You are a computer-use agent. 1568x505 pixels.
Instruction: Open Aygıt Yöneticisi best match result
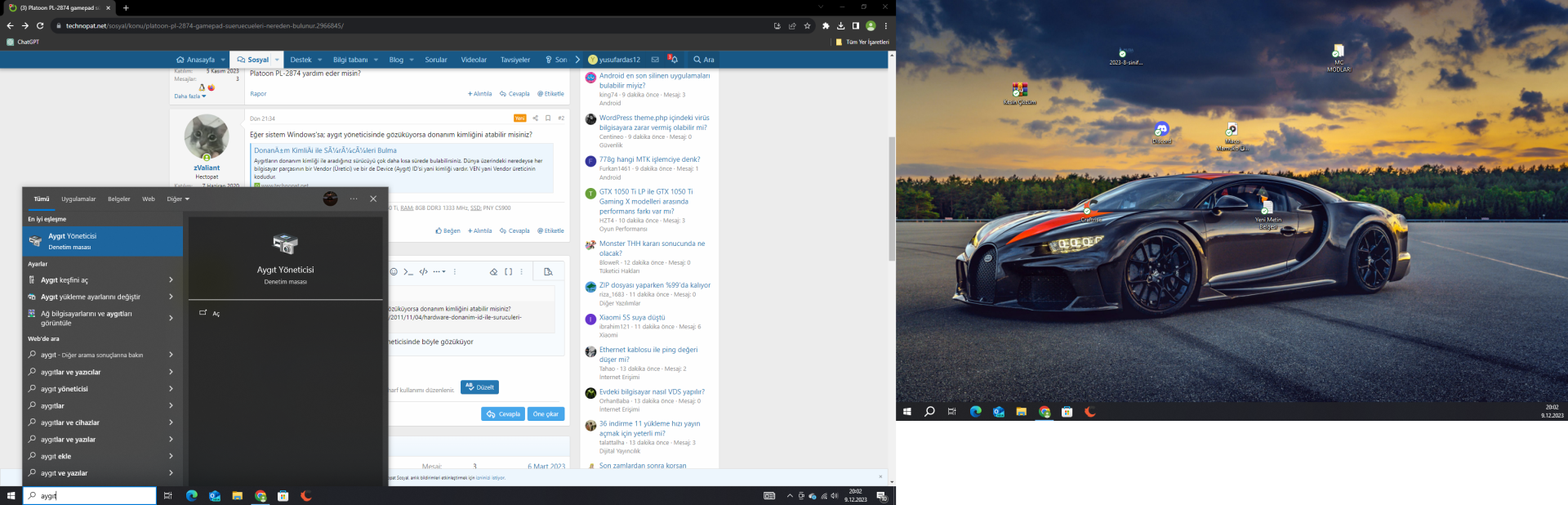point(103,241)
